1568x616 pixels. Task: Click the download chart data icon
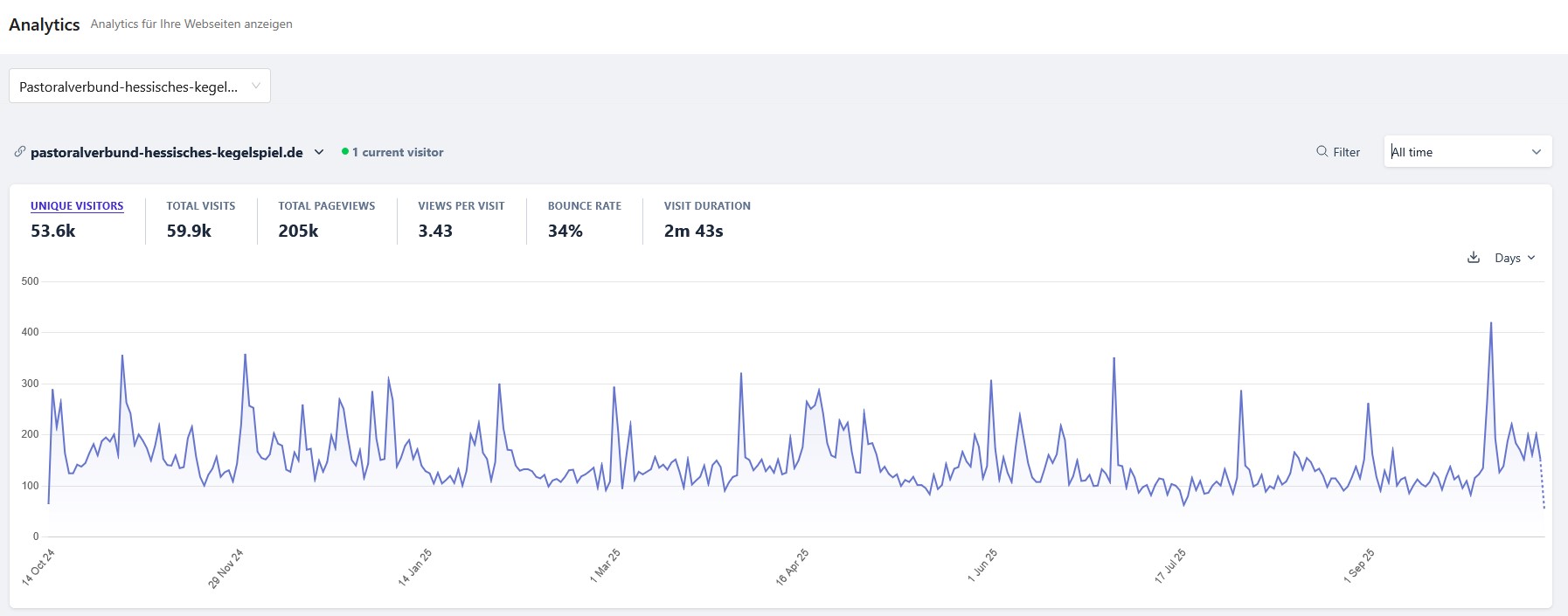1473,258
